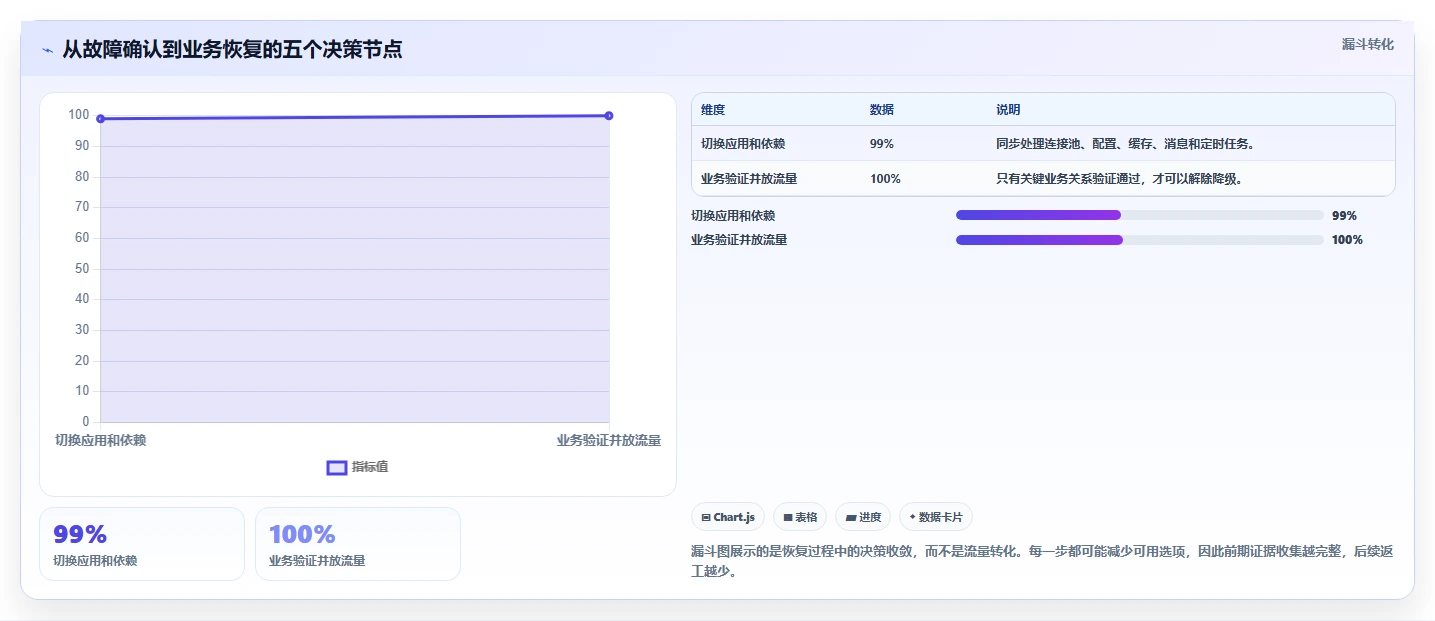Click the 维度 column header
Image resolution: width=1435 pixels, height=621 pixels.
[x=713, y=110]
